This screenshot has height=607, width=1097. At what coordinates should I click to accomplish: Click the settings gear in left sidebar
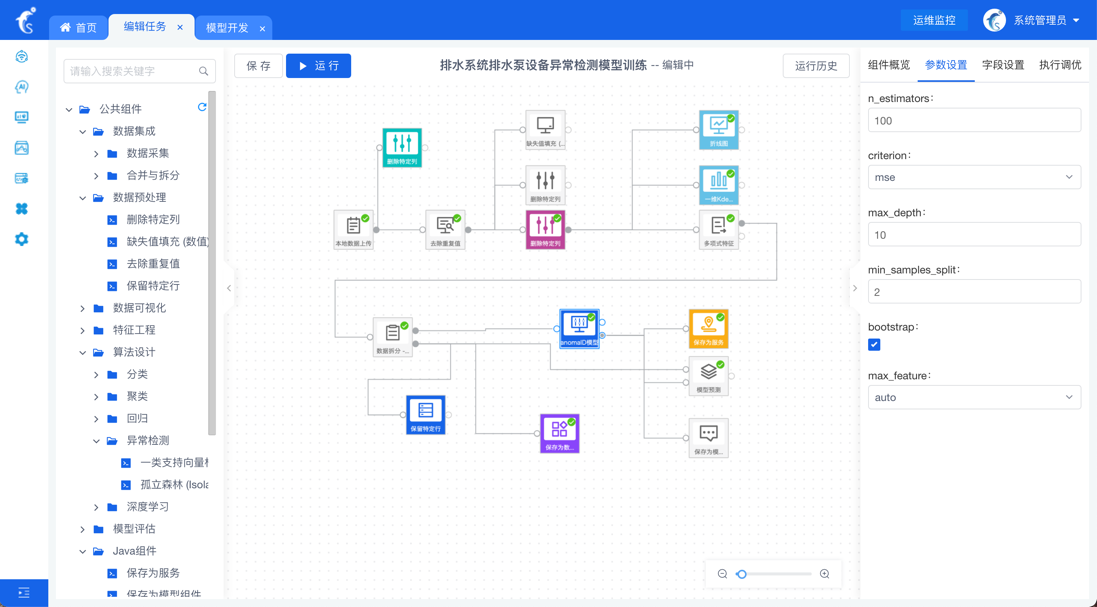(22, 239)
